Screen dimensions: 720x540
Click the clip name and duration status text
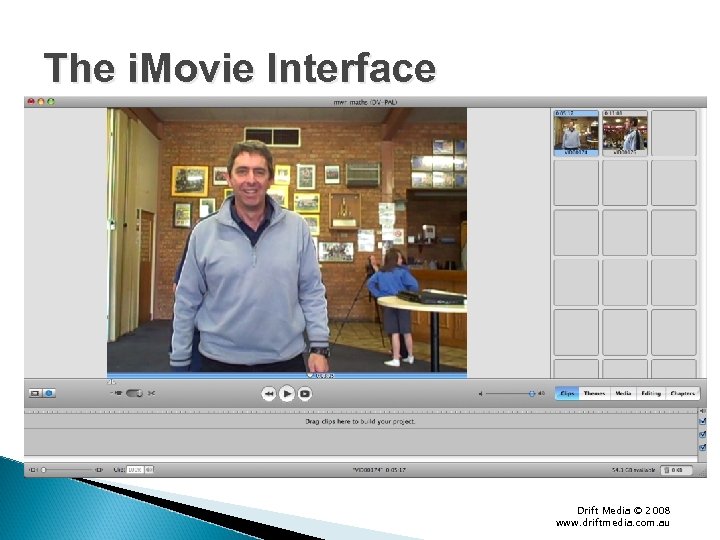pos(379,470)
